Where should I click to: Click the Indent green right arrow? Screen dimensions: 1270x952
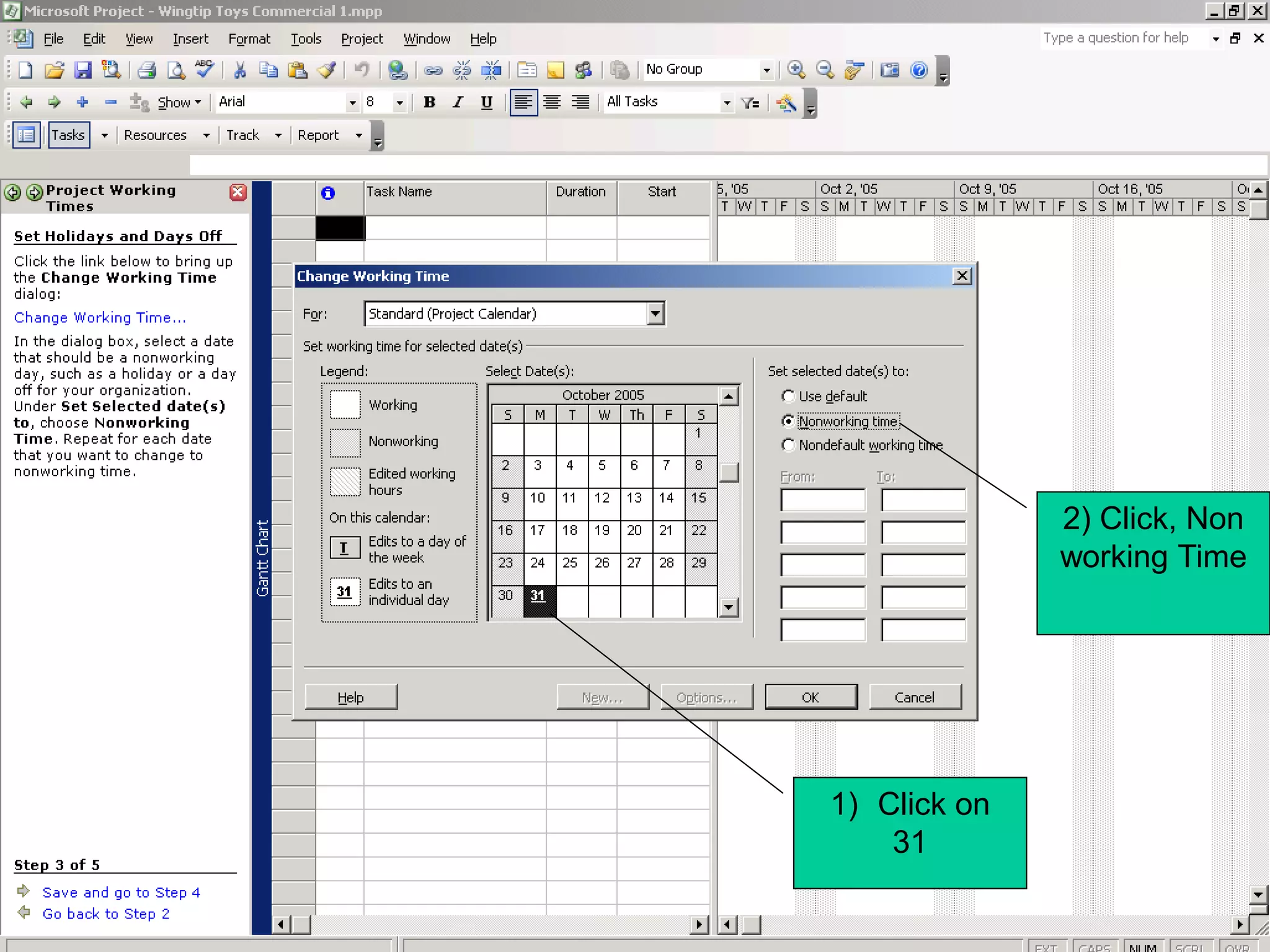(x=55, y=102)
